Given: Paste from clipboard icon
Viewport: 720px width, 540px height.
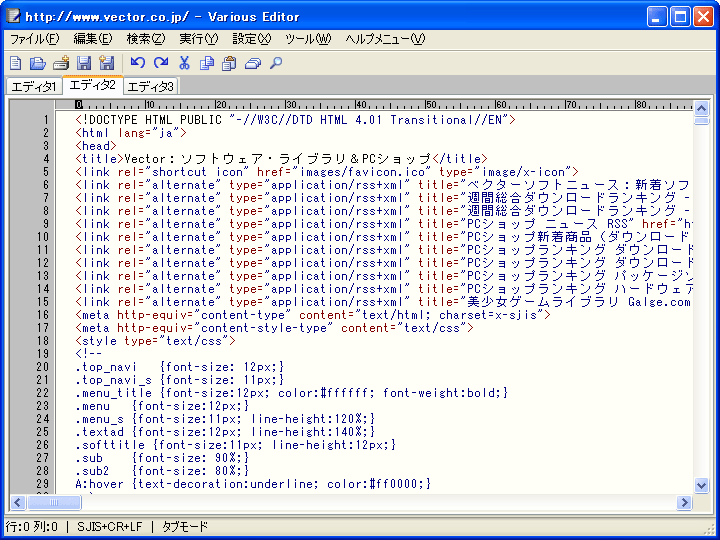Looking at the screenshot, I should tap(229, 63).
